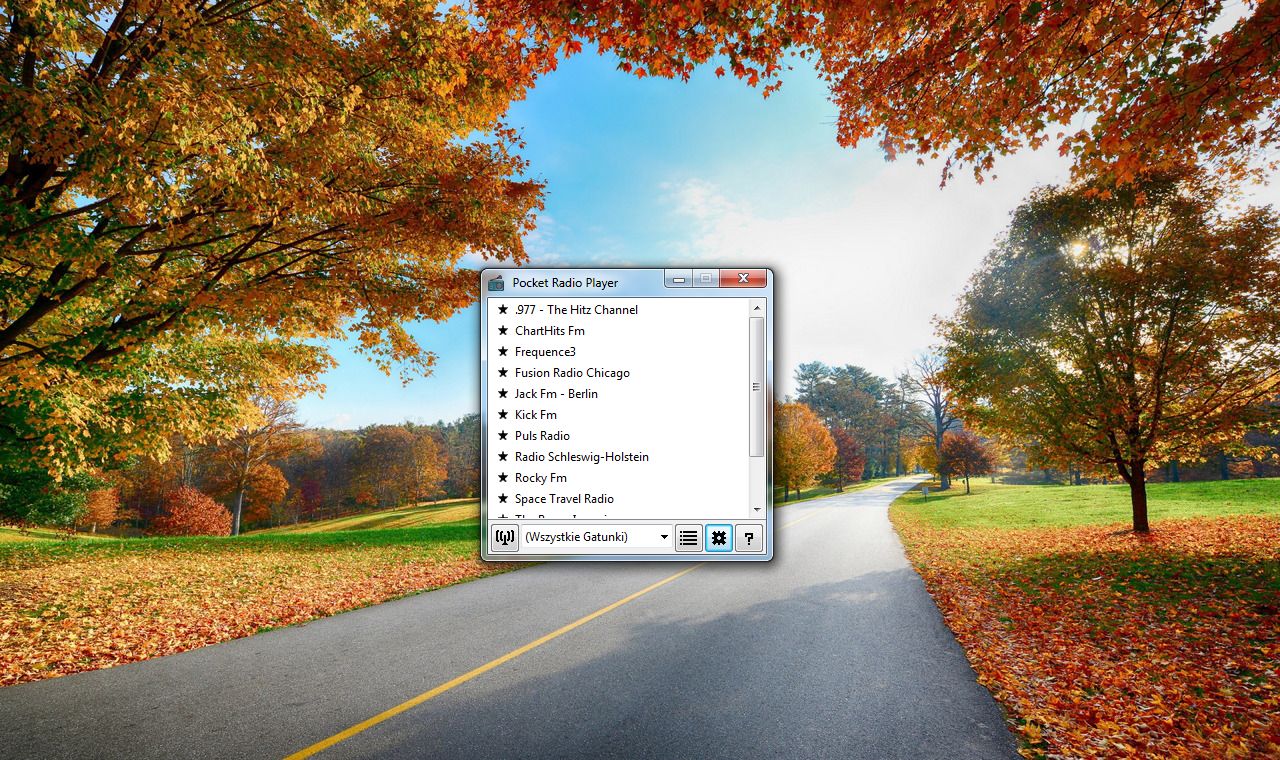Click the radio stream antenna button
Screen dimensions: 1280x760
tap(505, 538)
